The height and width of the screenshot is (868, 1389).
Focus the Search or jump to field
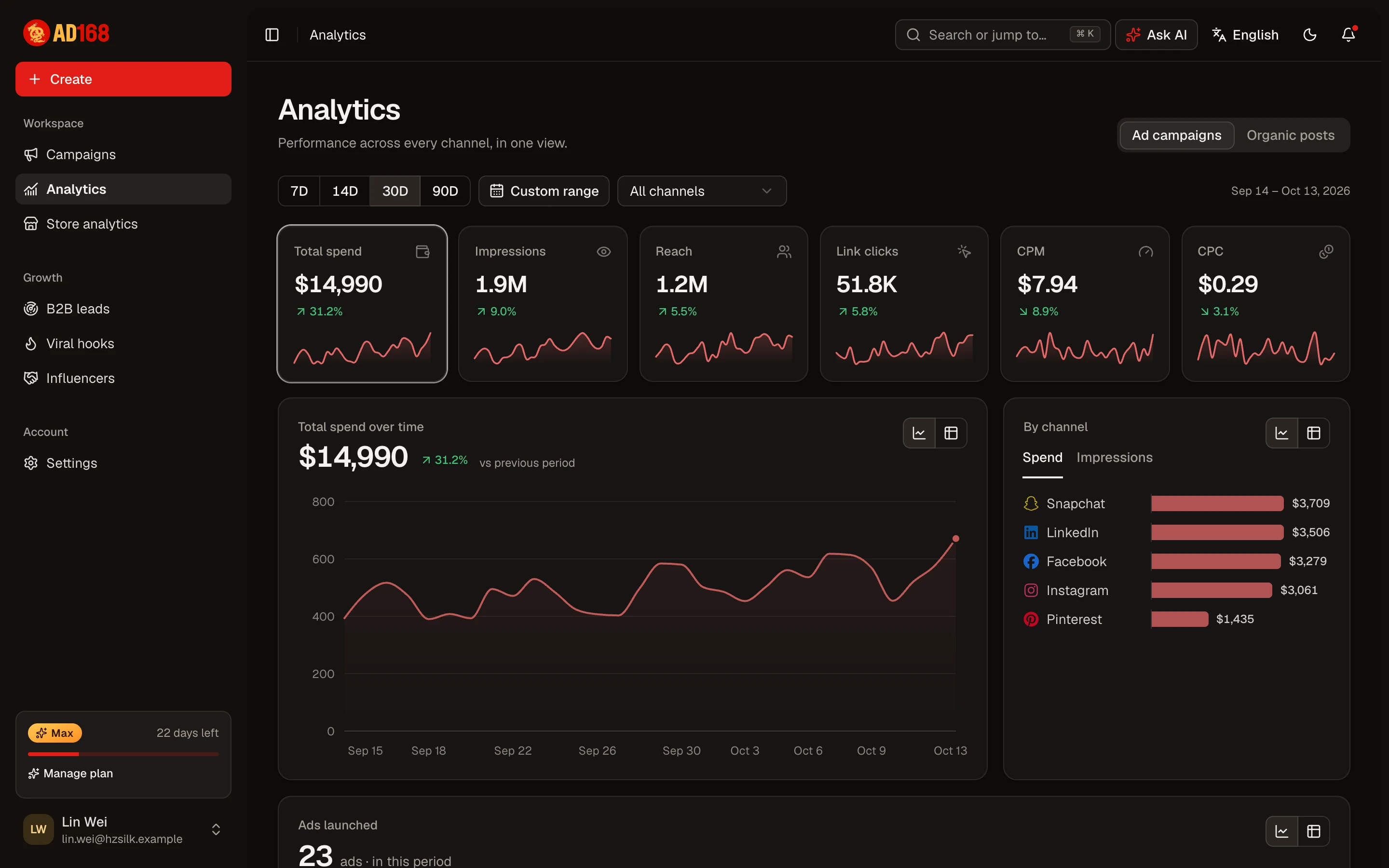[x=1002, y=35]
